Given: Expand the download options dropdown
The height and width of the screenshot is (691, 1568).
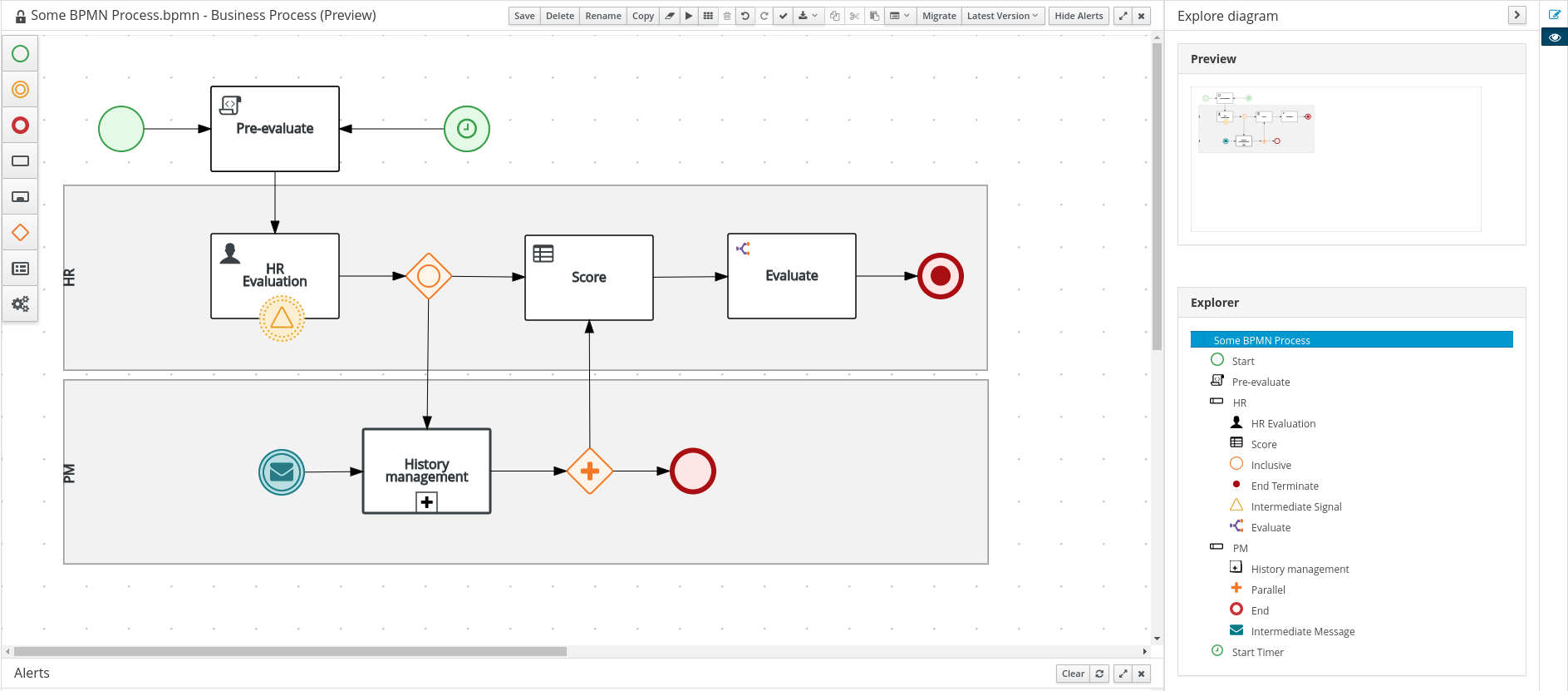Looking at the screenshot, I should click(x=808, y=16).
